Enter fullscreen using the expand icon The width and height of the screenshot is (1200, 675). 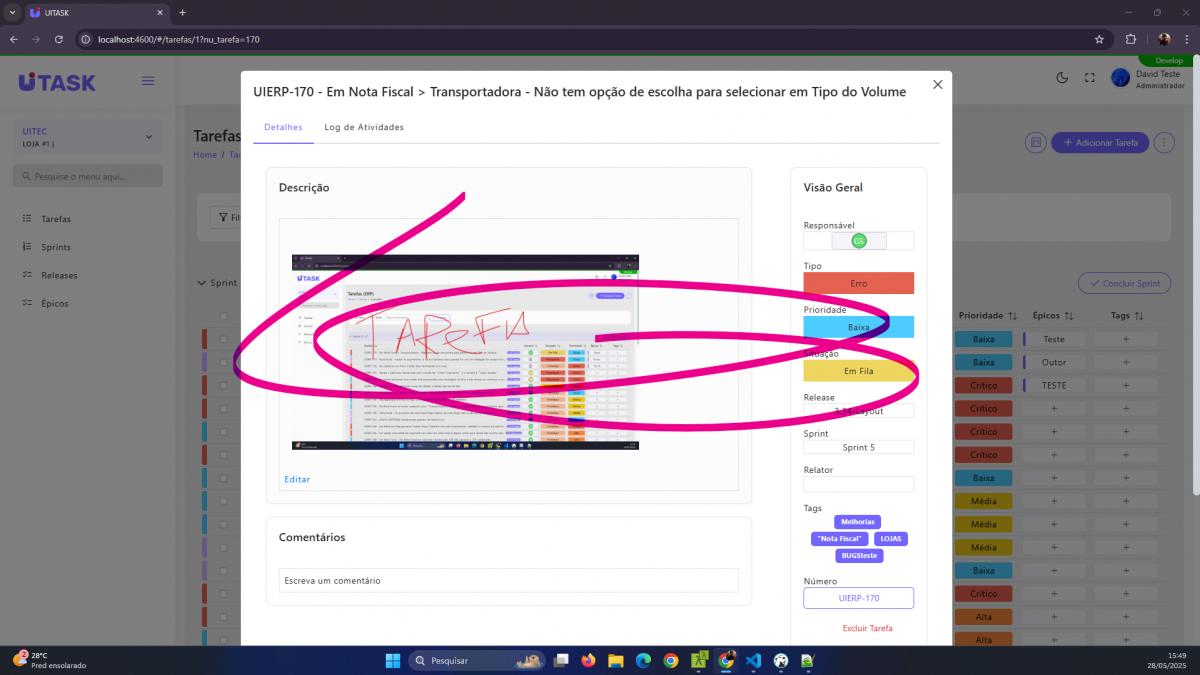(x=1090, y=78)
